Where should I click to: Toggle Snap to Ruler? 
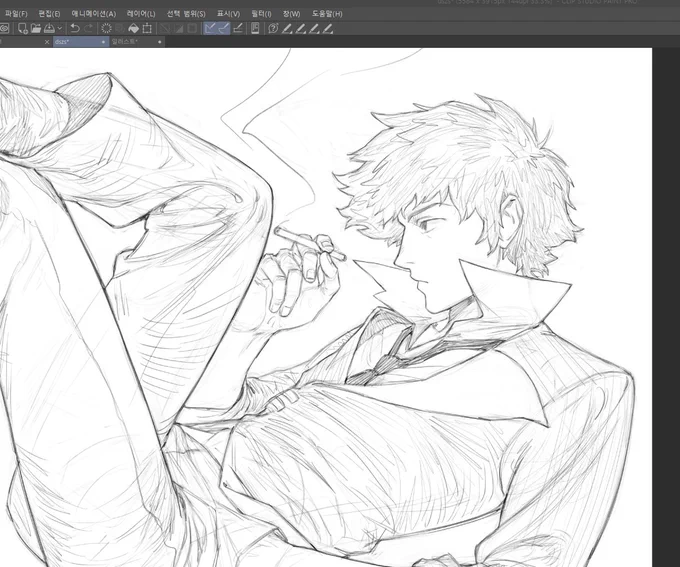(x=210, y=29)
